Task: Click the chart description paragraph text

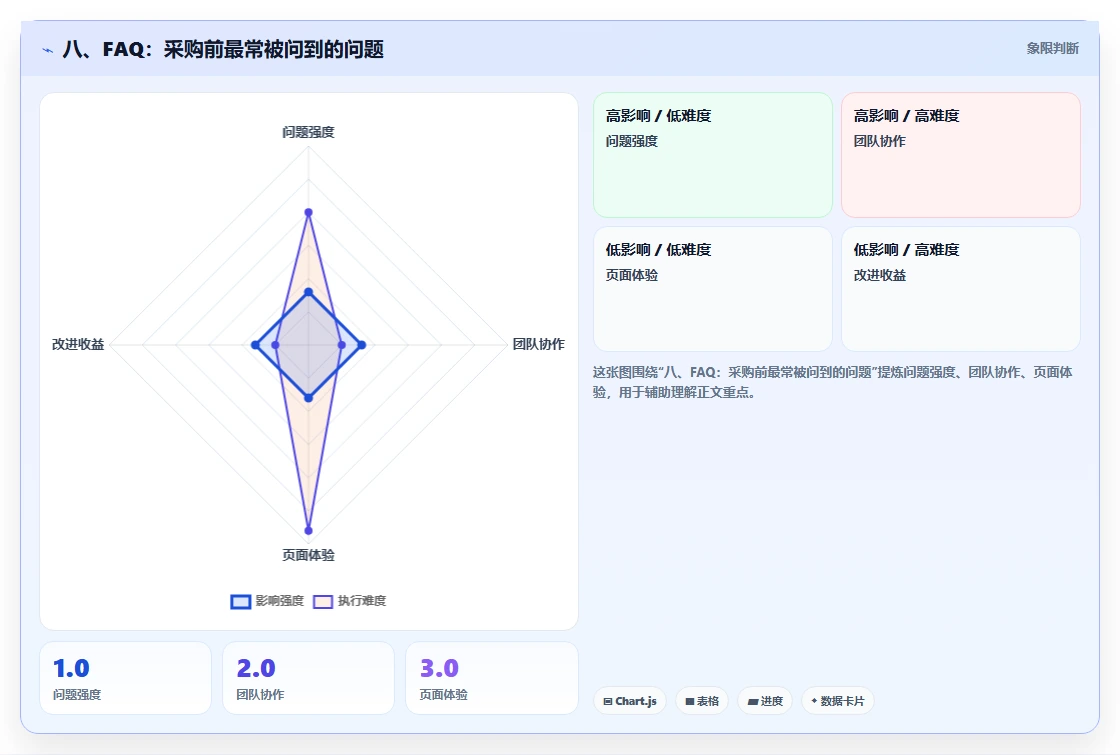Action: tap(832, 382)
